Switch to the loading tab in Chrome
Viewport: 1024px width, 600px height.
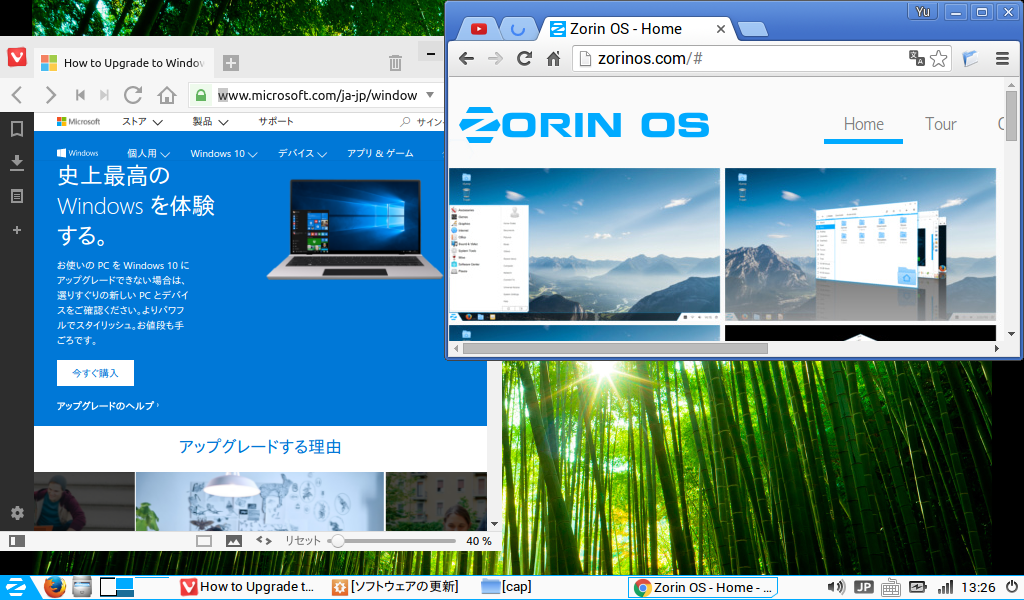click(518, 29)
